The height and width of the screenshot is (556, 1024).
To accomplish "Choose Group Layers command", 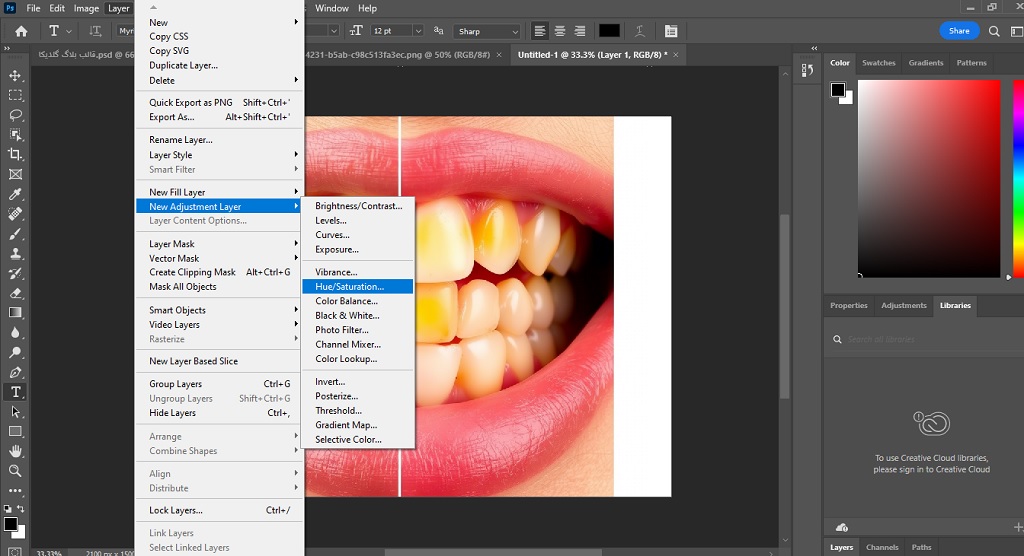I will [219, 384].
